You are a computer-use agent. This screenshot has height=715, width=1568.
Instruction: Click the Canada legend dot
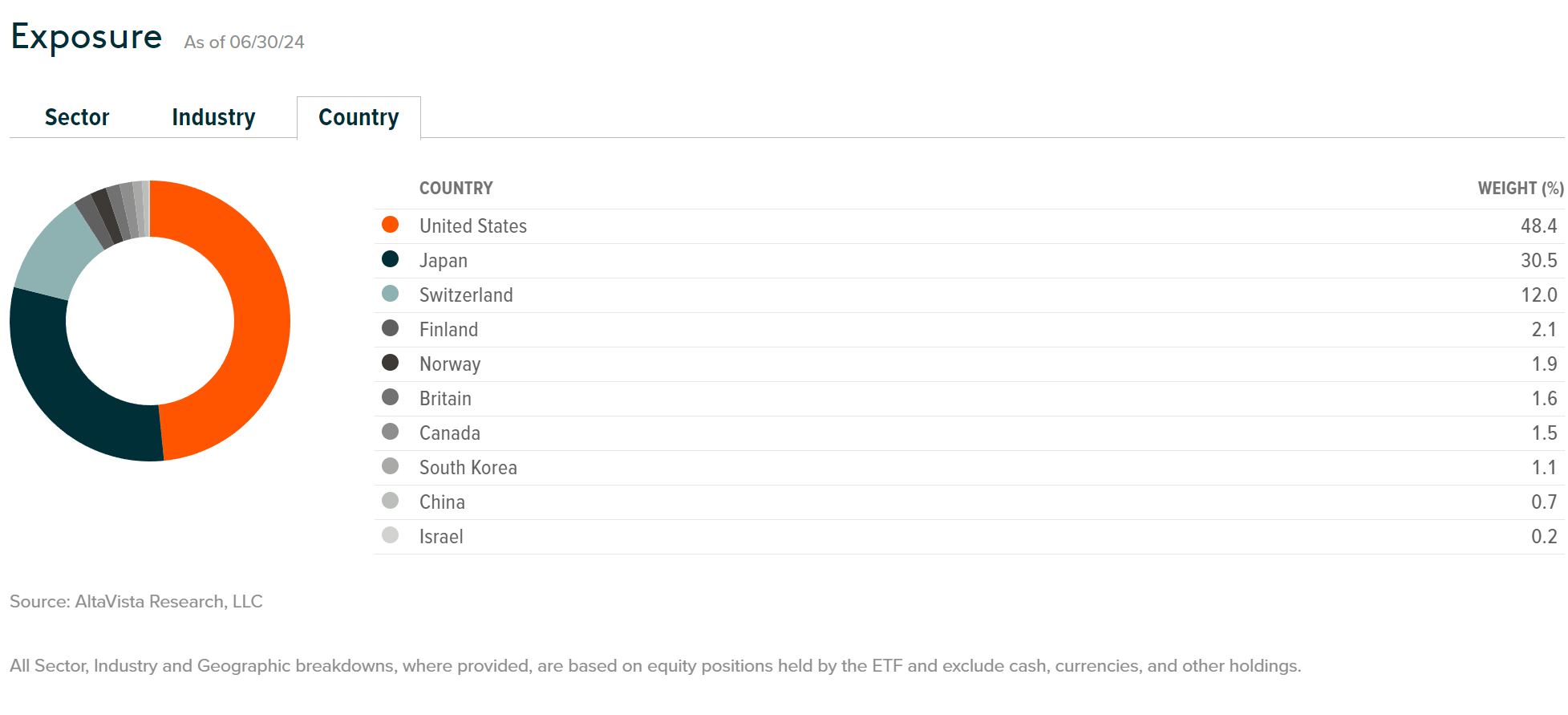[392, 432]
